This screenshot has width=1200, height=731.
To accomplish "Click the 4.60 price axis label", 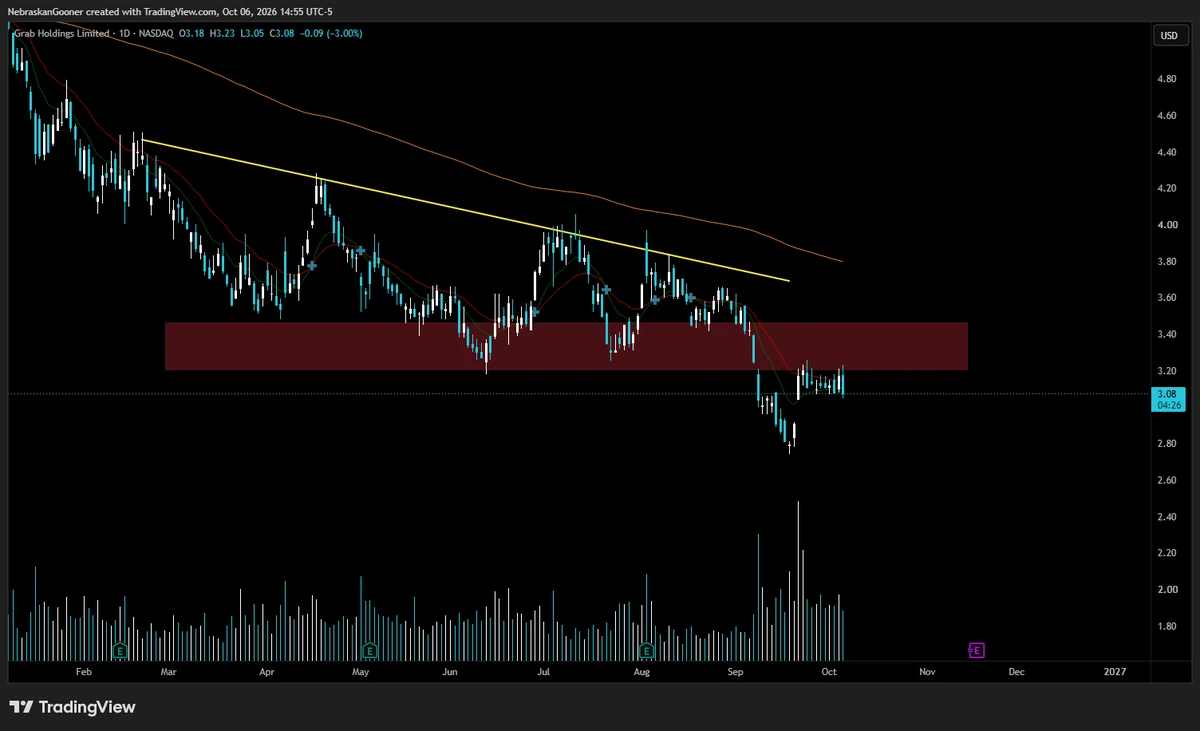I will pyautogui.click(x=1166, y=115).
